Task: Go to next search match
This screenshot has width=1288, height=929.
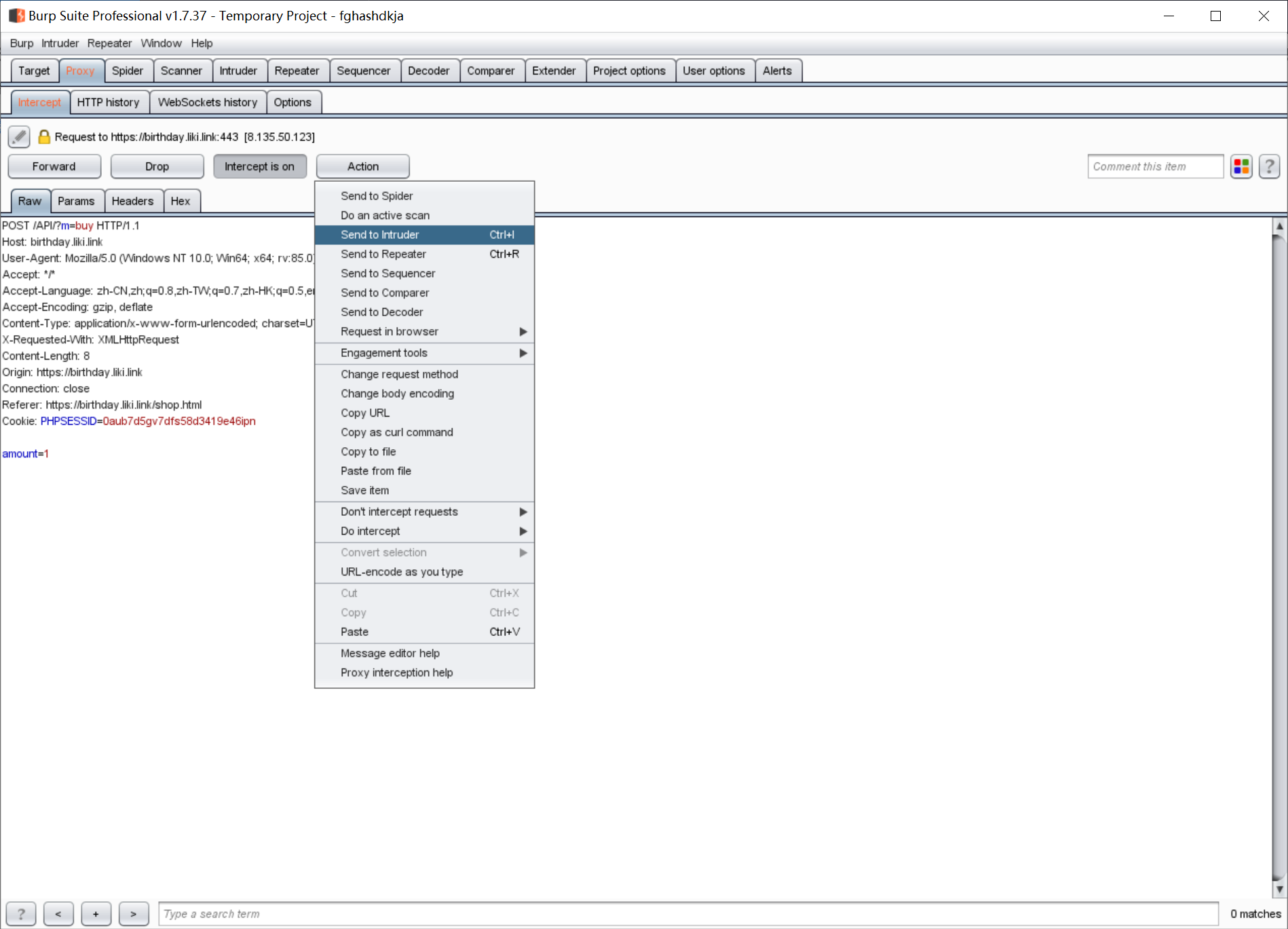Action: pos(134,914)
